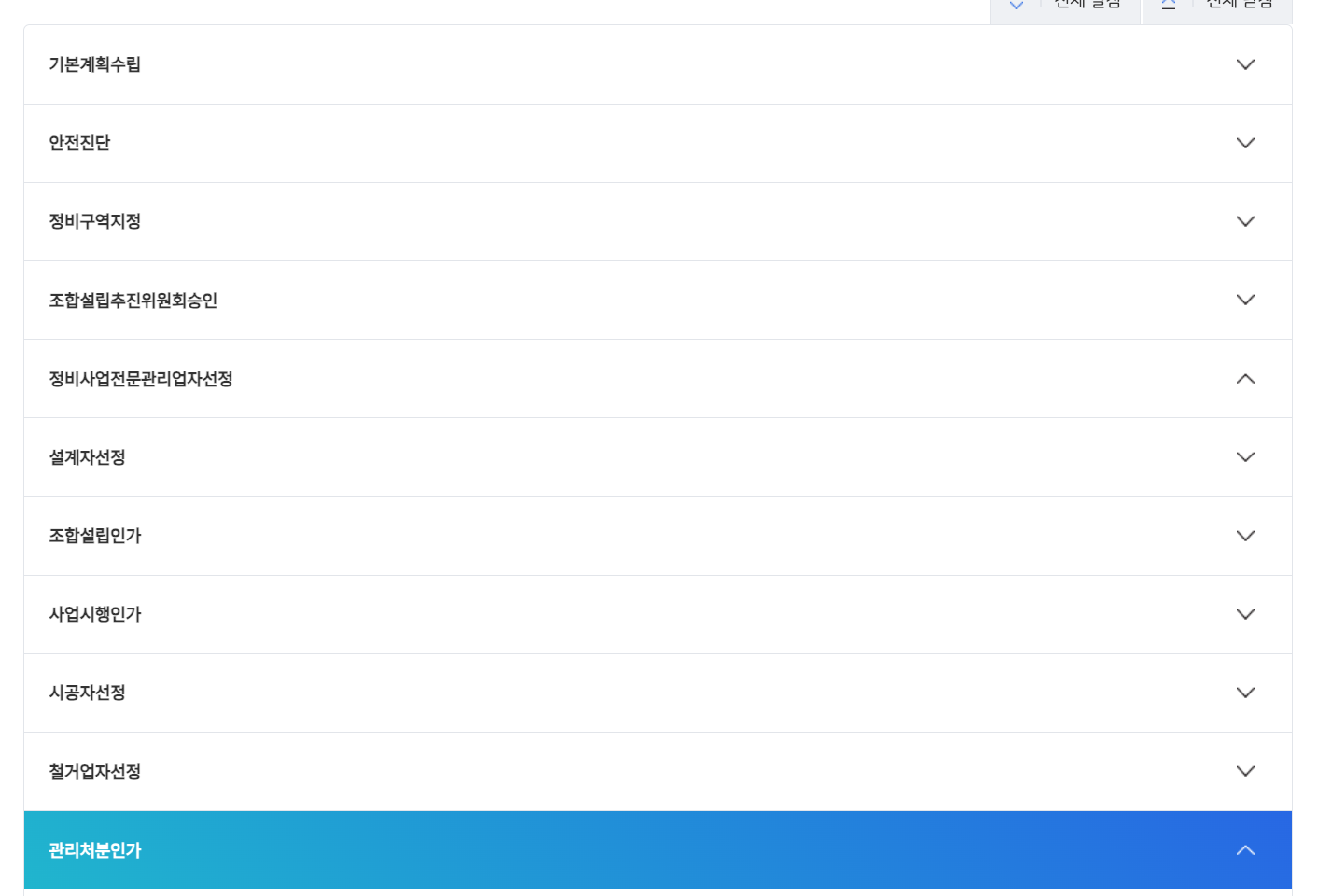Click the 철거업자선정 row title
Viewport: 1318px width, 896px height.
click(94, 771)
